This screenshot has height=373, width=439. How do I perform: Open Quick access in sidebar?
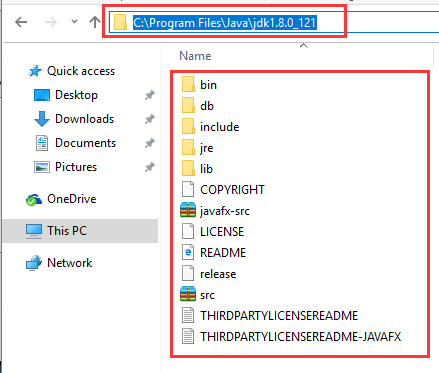pos(81,71)
